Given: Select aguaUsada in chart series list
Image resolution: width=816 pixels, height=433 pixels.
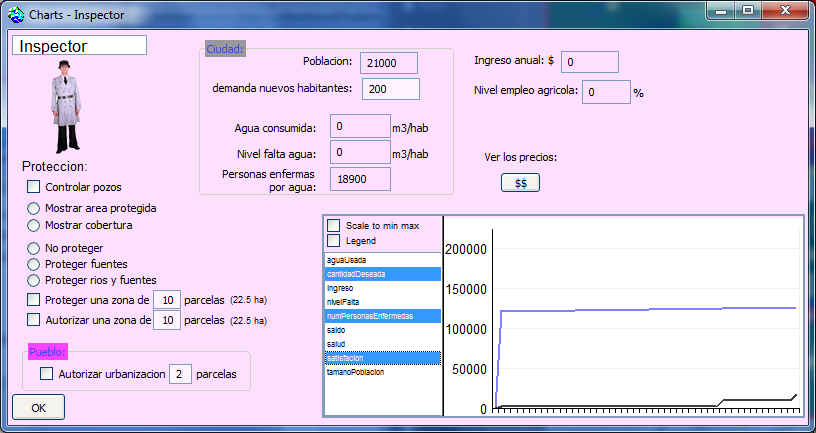Looking at the screenshot, I should (x=382, y=260).
